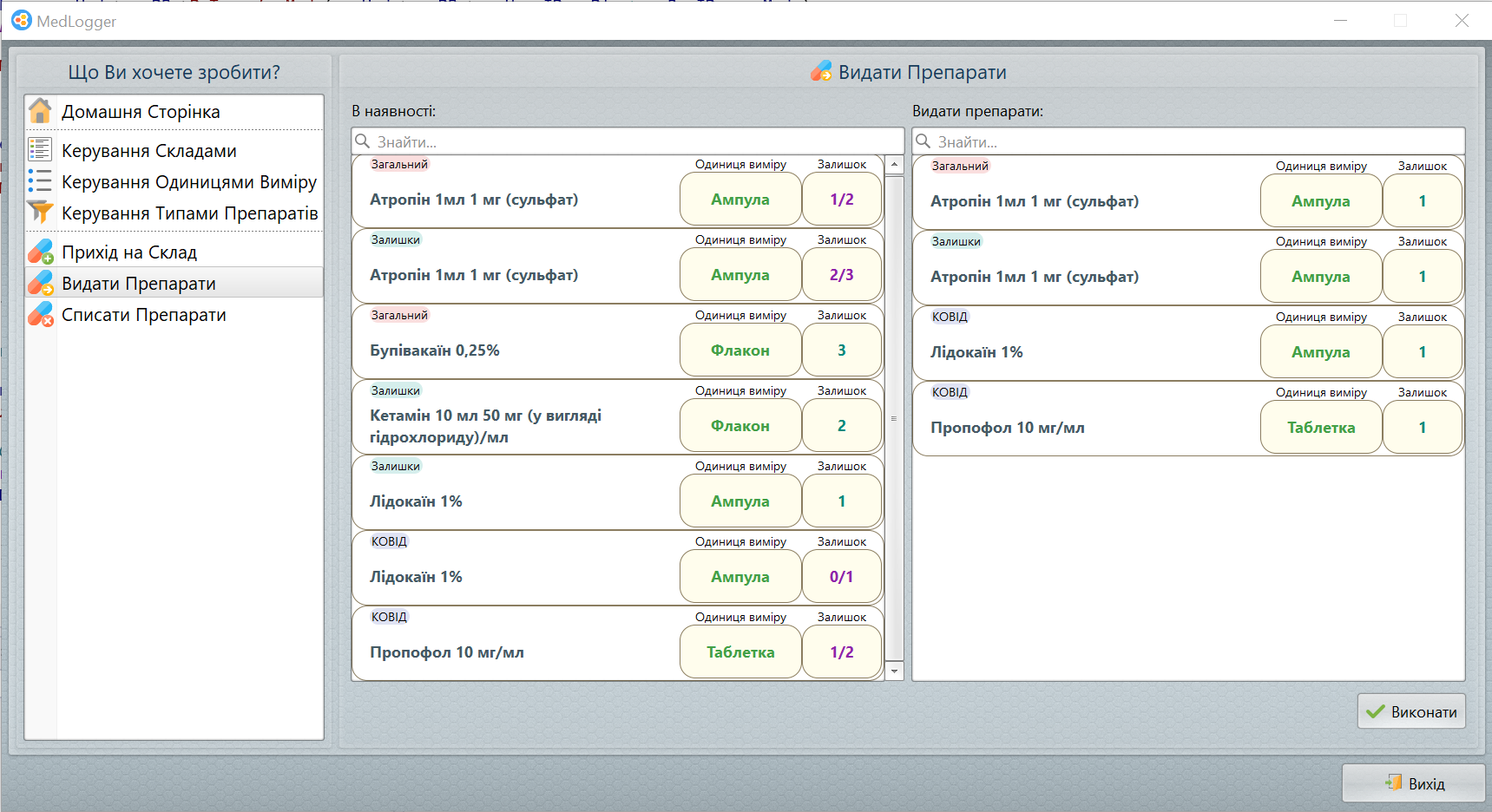Click the magnifier icon in В наявності search
The width and height of the screenshot is (1492, 812).
click(x=363, y=141)
